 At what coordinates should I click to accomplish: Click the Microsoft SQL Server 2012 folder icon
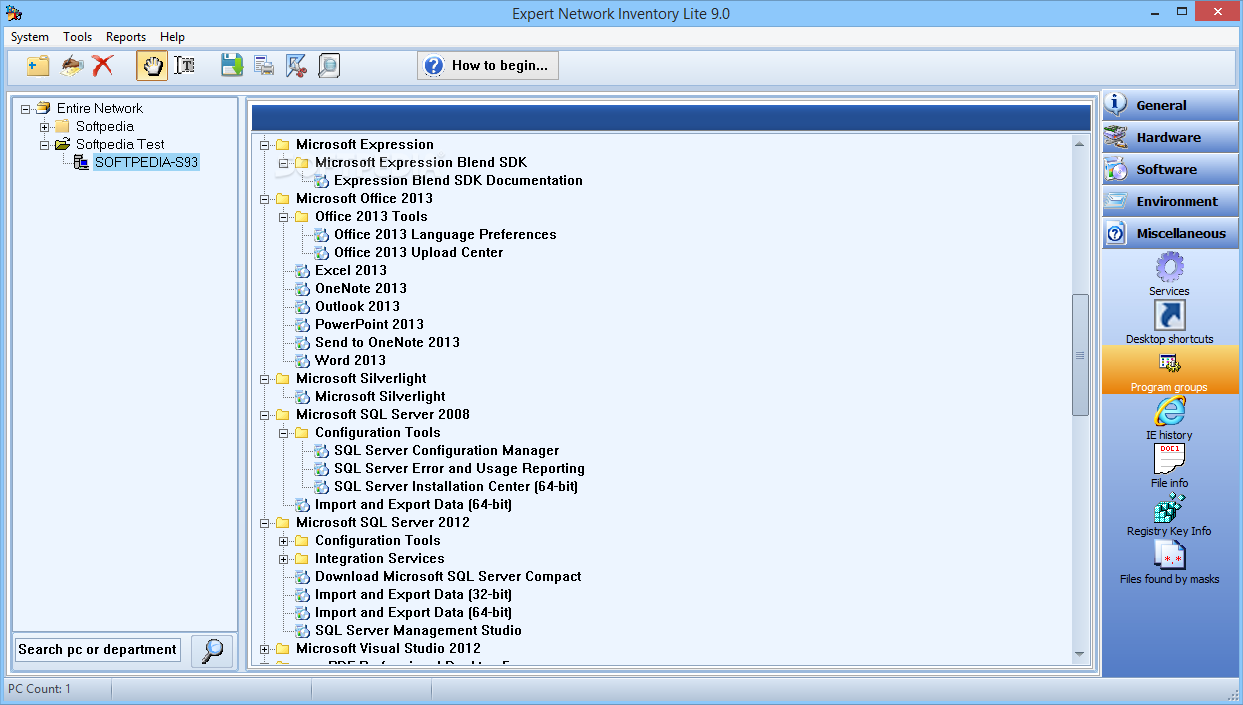[x=283, y=523]
